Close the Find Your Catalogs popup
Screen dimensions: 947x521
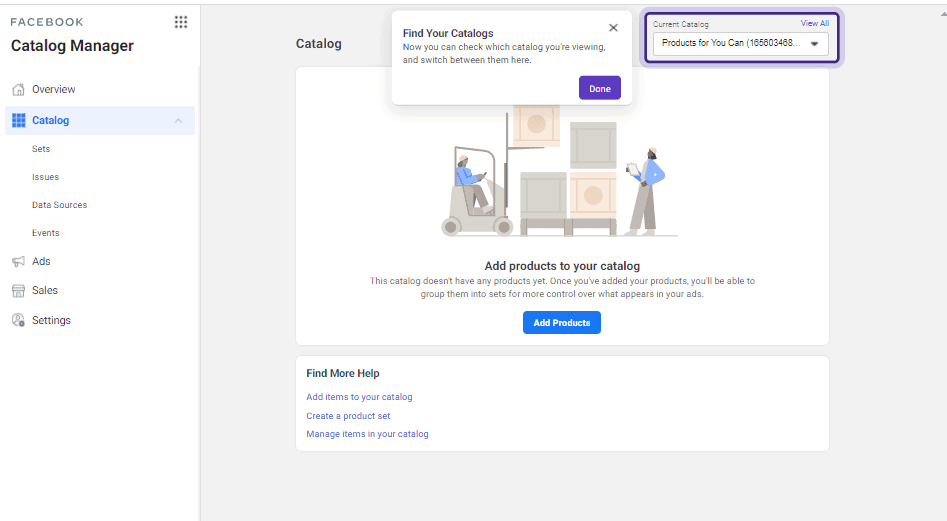(613, 28)
